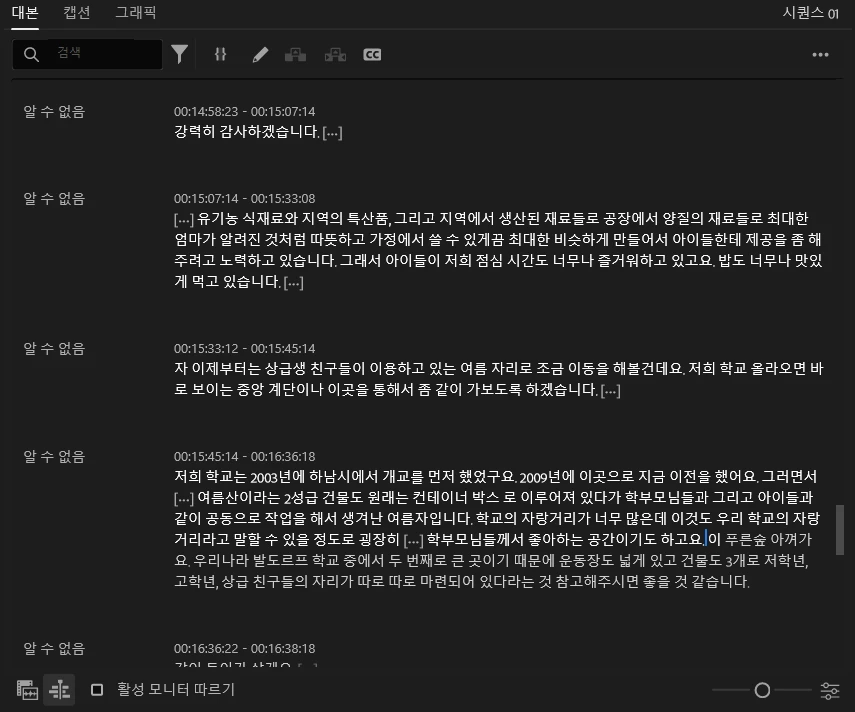This screenshot has width=855, height=712.
Task: Create captions with the CC icon
Action: 372,55
